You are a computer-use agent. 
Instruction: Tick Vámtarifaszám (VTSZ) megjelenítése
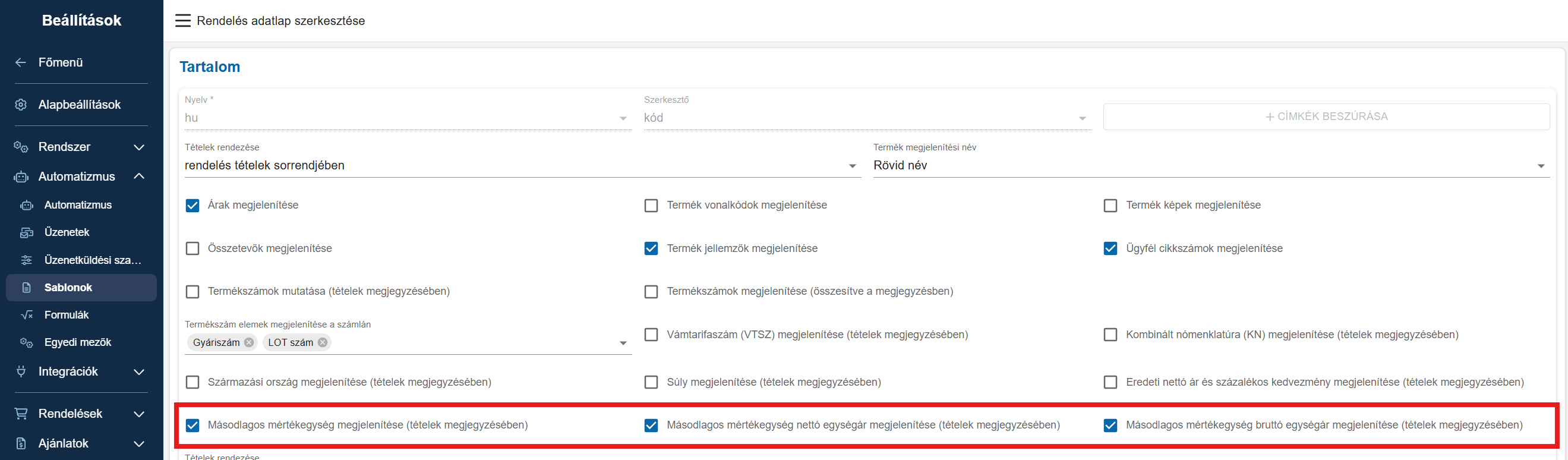click(651, 335)
